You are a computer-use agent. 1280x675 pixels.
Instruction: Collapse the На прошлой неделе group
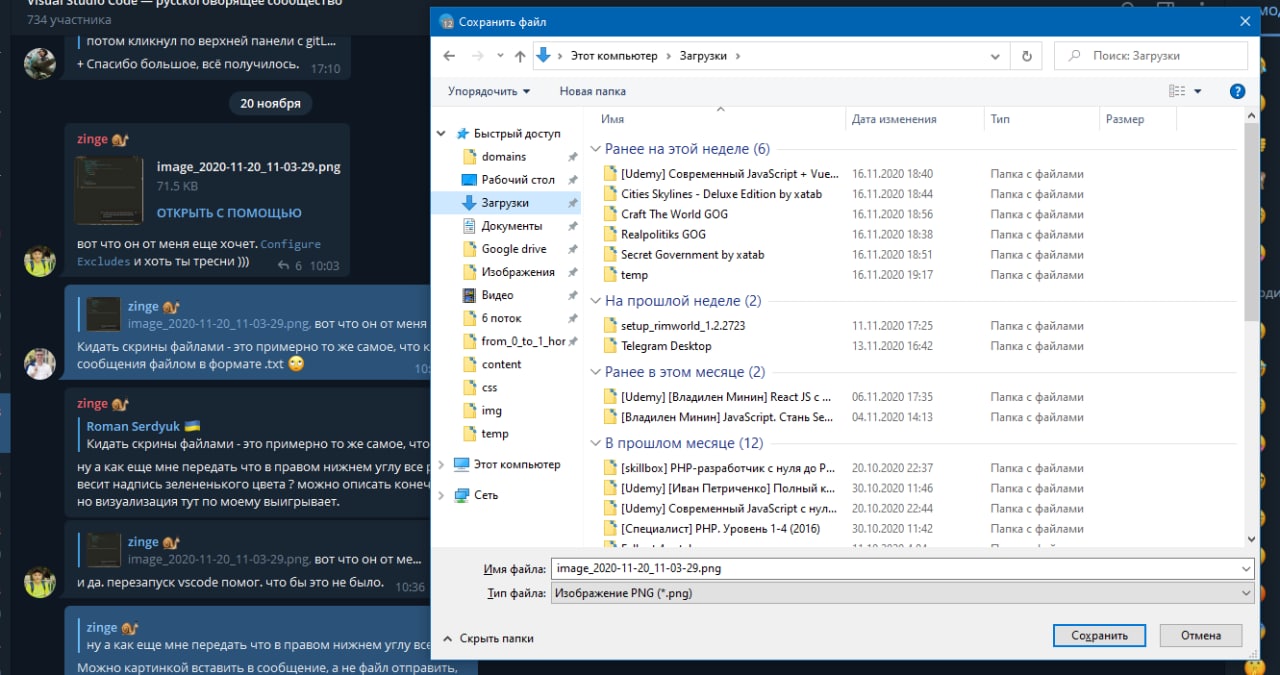tap(595, 301)
